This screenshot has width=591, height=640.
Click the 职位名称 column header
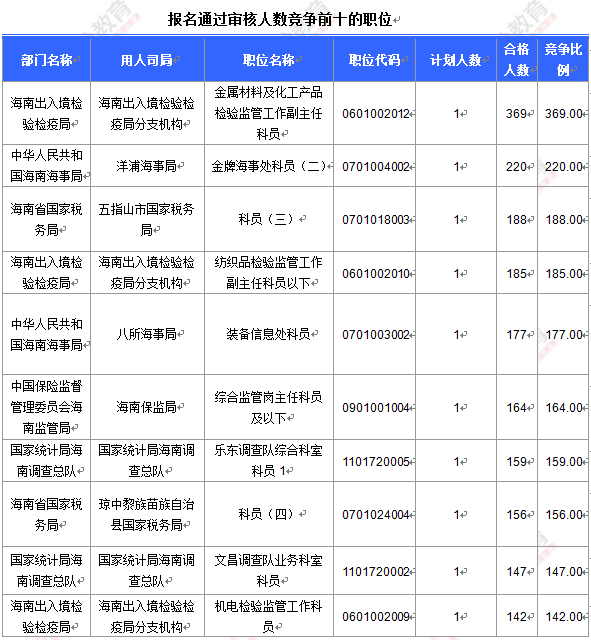[269, 60]
